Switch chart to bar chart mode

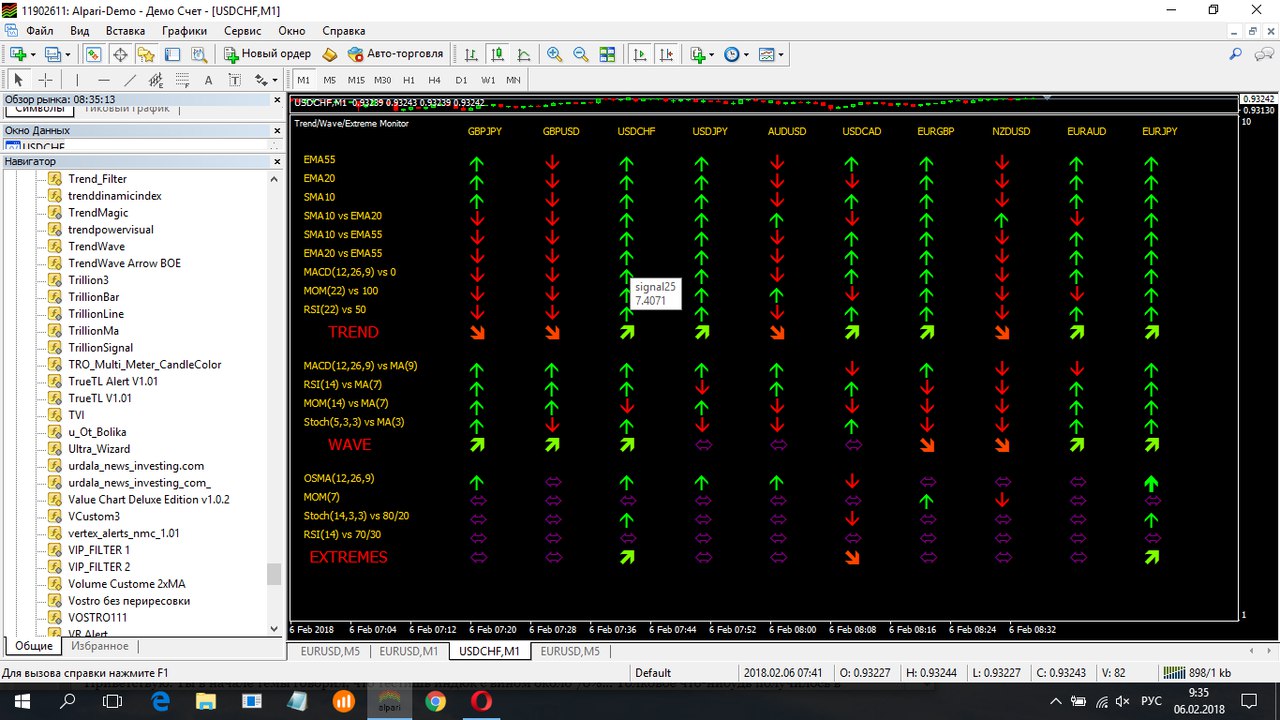471,54
